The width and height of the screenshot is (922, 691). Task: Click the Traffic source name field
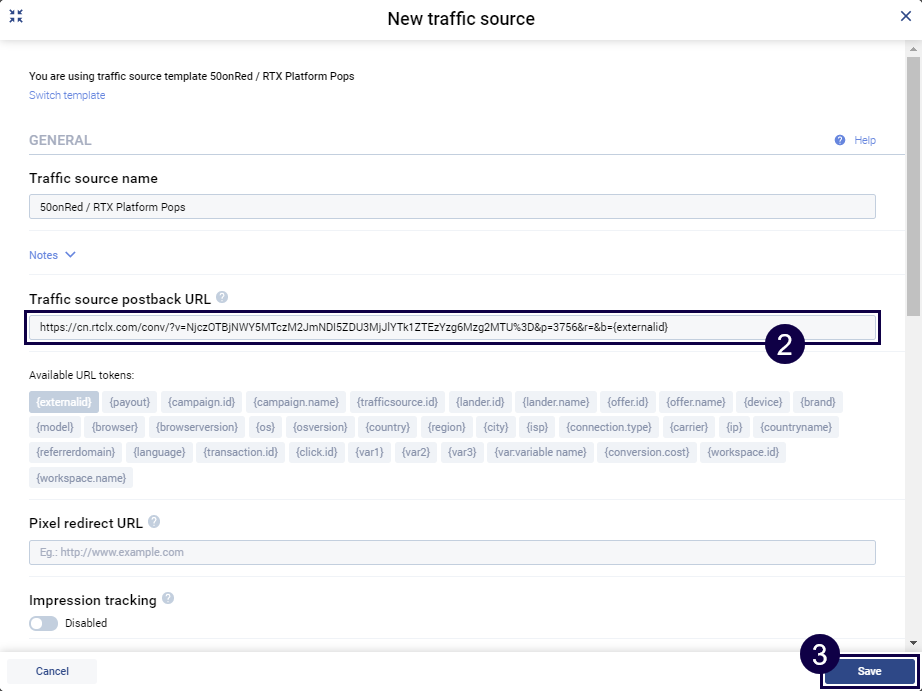pyautogui.click(x=452, y=207)
